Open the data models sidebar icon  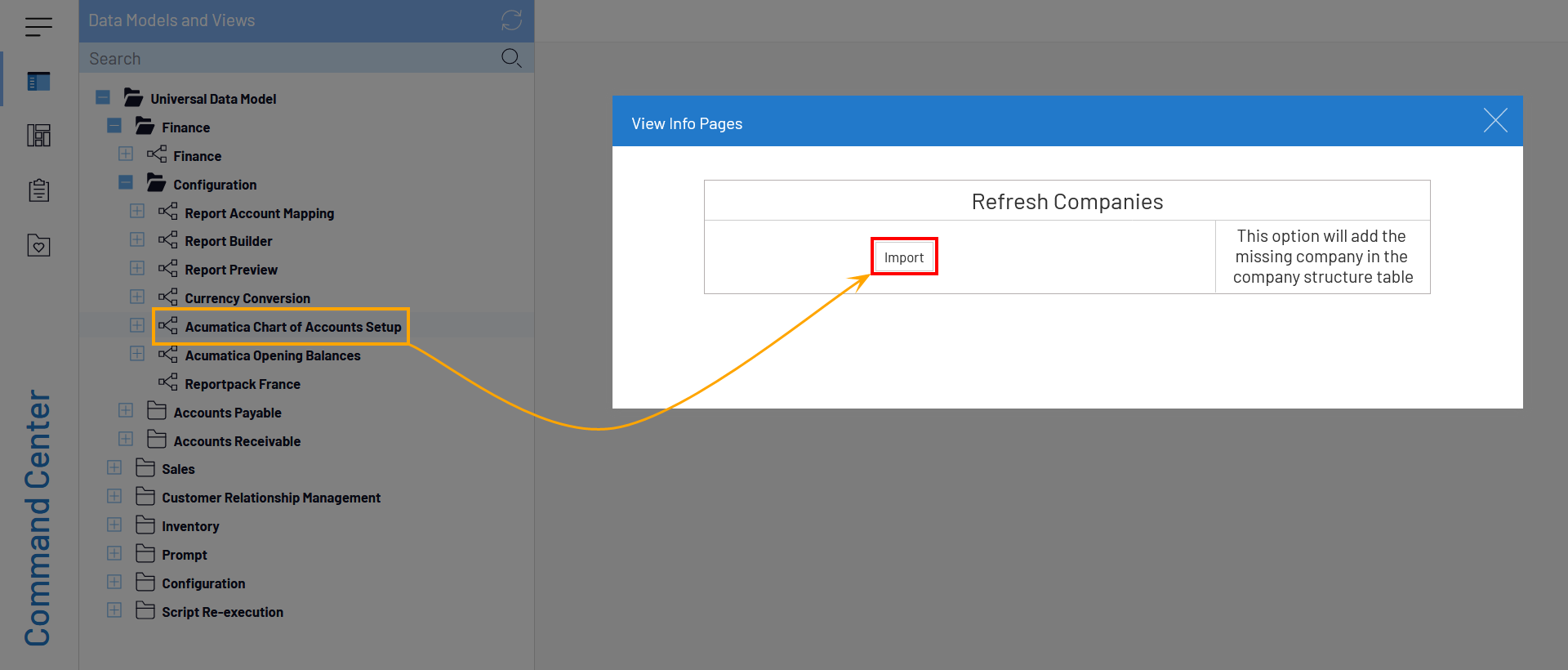tap(38, 82)
